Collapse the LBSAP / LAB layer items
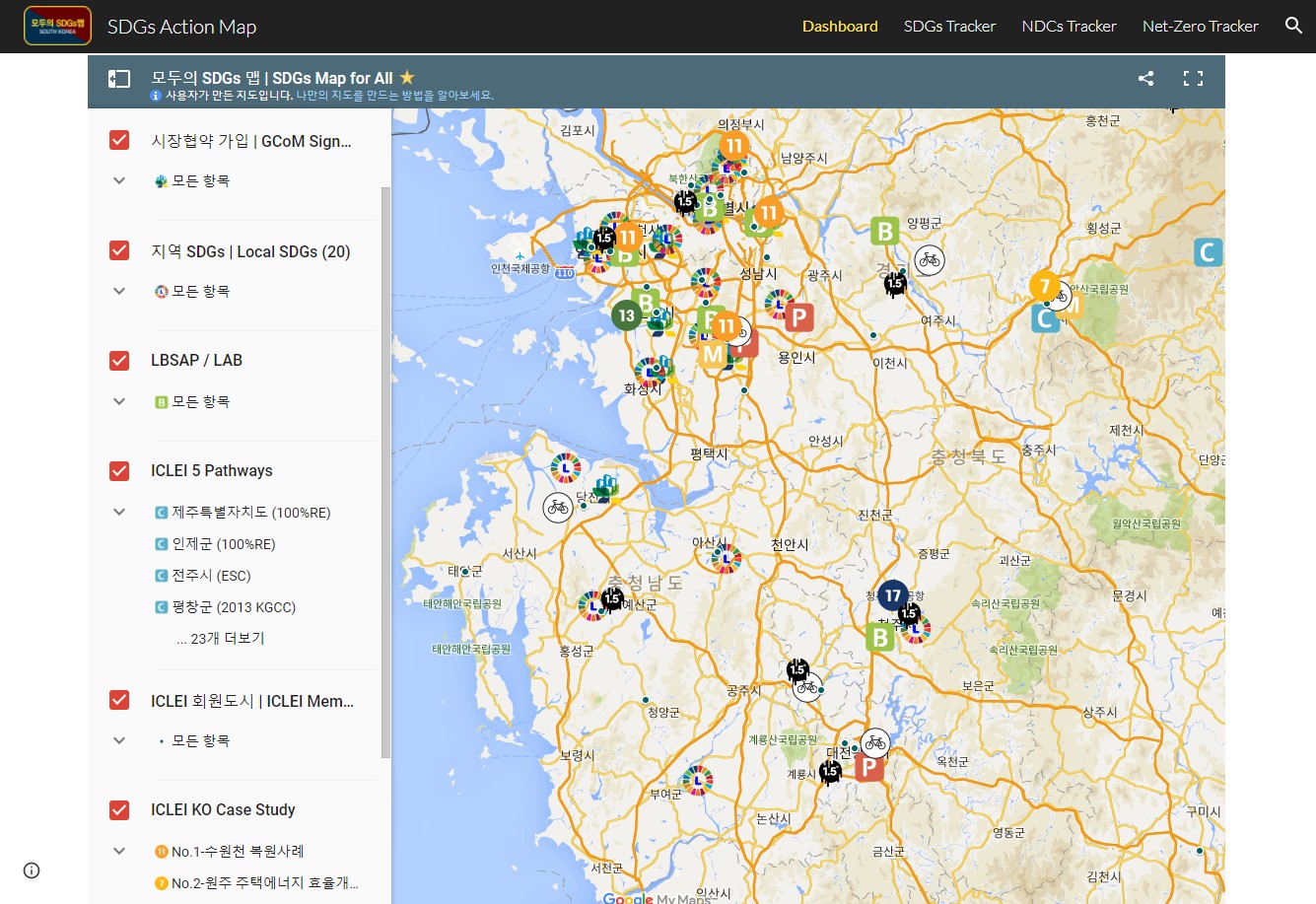 click(119, 401)
